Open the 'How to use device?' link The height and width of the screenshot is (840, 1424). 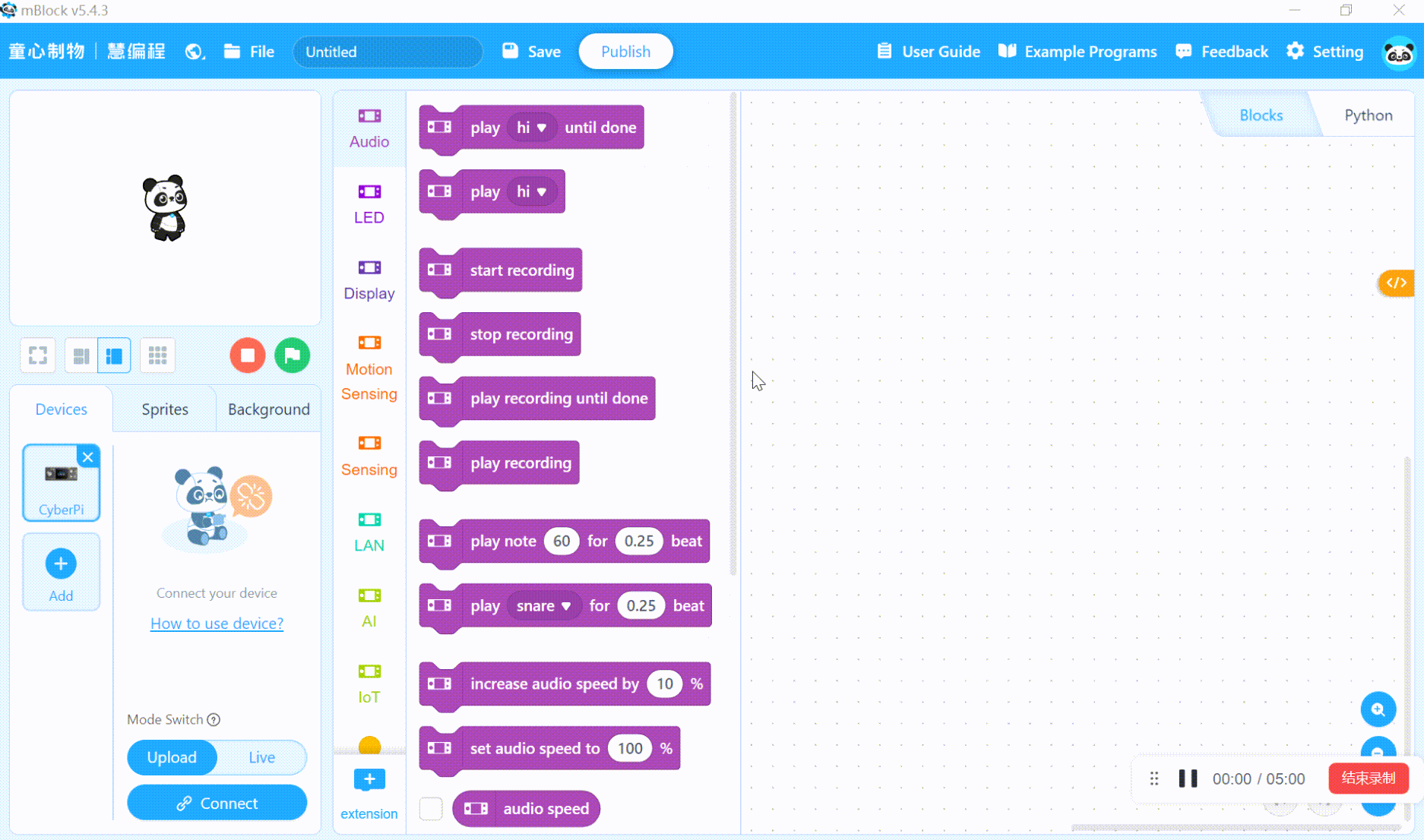click(x=217, y=623)
